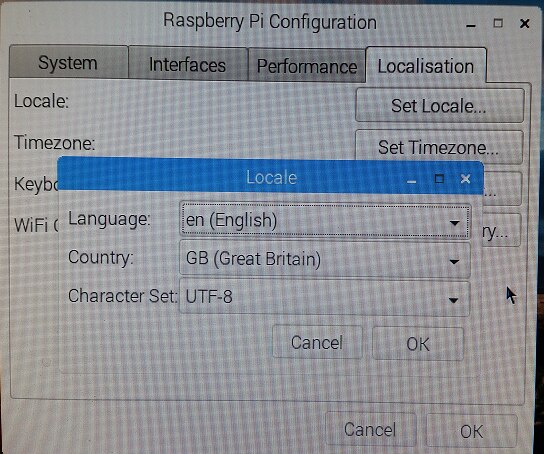Click the en (English) language field
This screenshot has width=544, height=454.
pos(325,221)
